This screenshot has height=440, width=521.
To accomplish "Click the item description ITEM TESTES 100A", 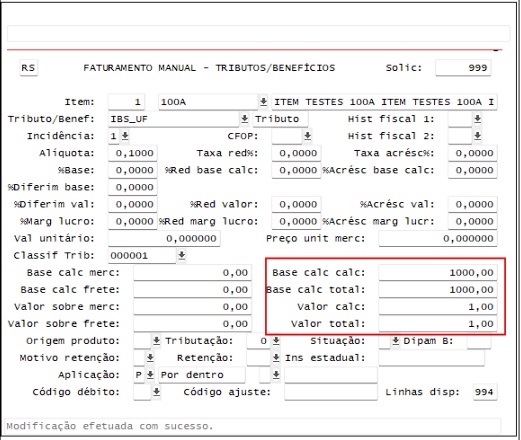I will 384,102.
